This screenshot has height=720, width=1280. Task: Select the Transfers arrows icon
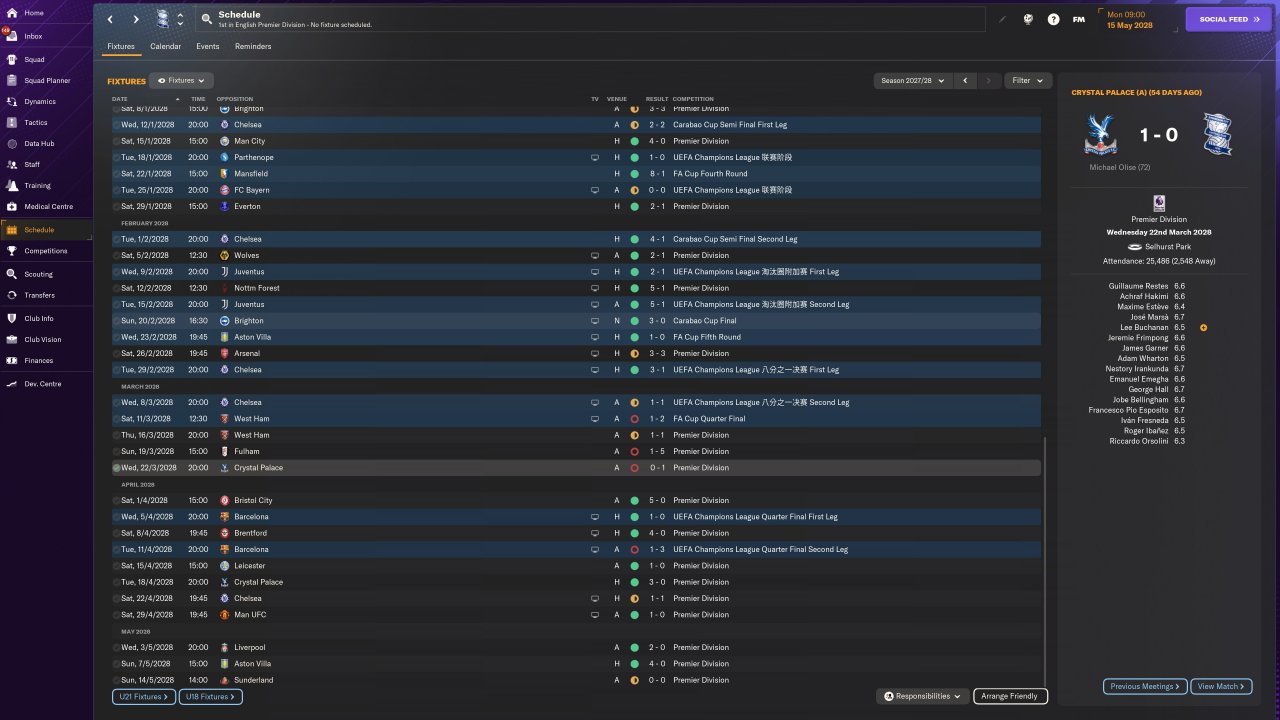click(12, 295)
